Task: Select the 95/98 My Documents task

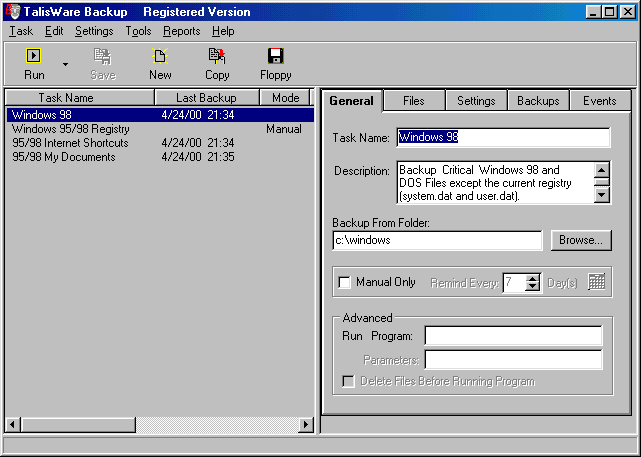Action: pos(160,157)
